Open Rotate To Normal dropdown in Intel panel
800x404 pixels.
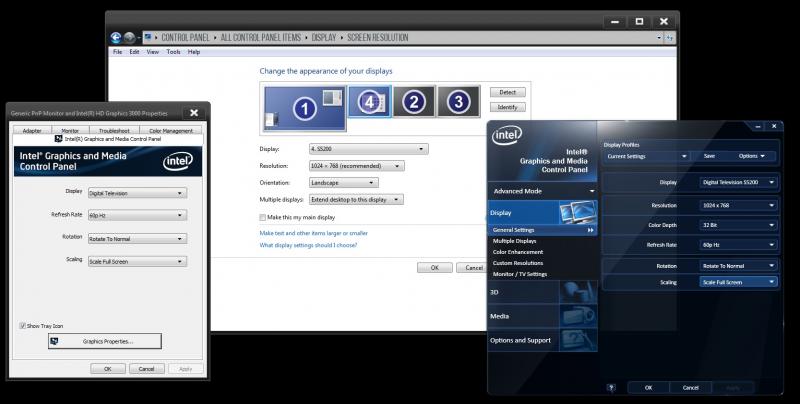click(738, 266)
